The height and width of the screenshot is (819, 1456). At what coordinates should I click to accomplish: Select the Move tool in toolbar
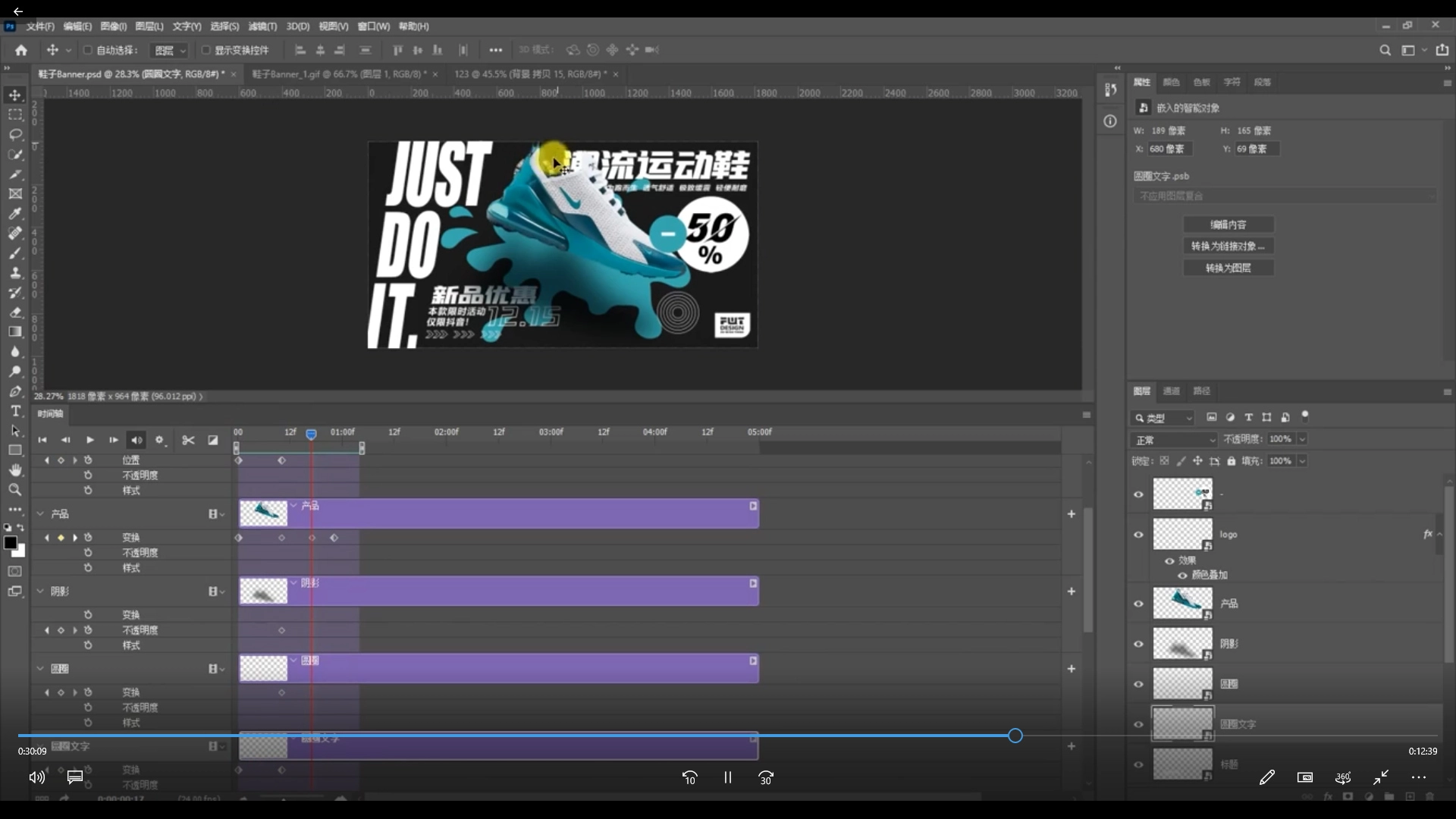click(15, 96)
